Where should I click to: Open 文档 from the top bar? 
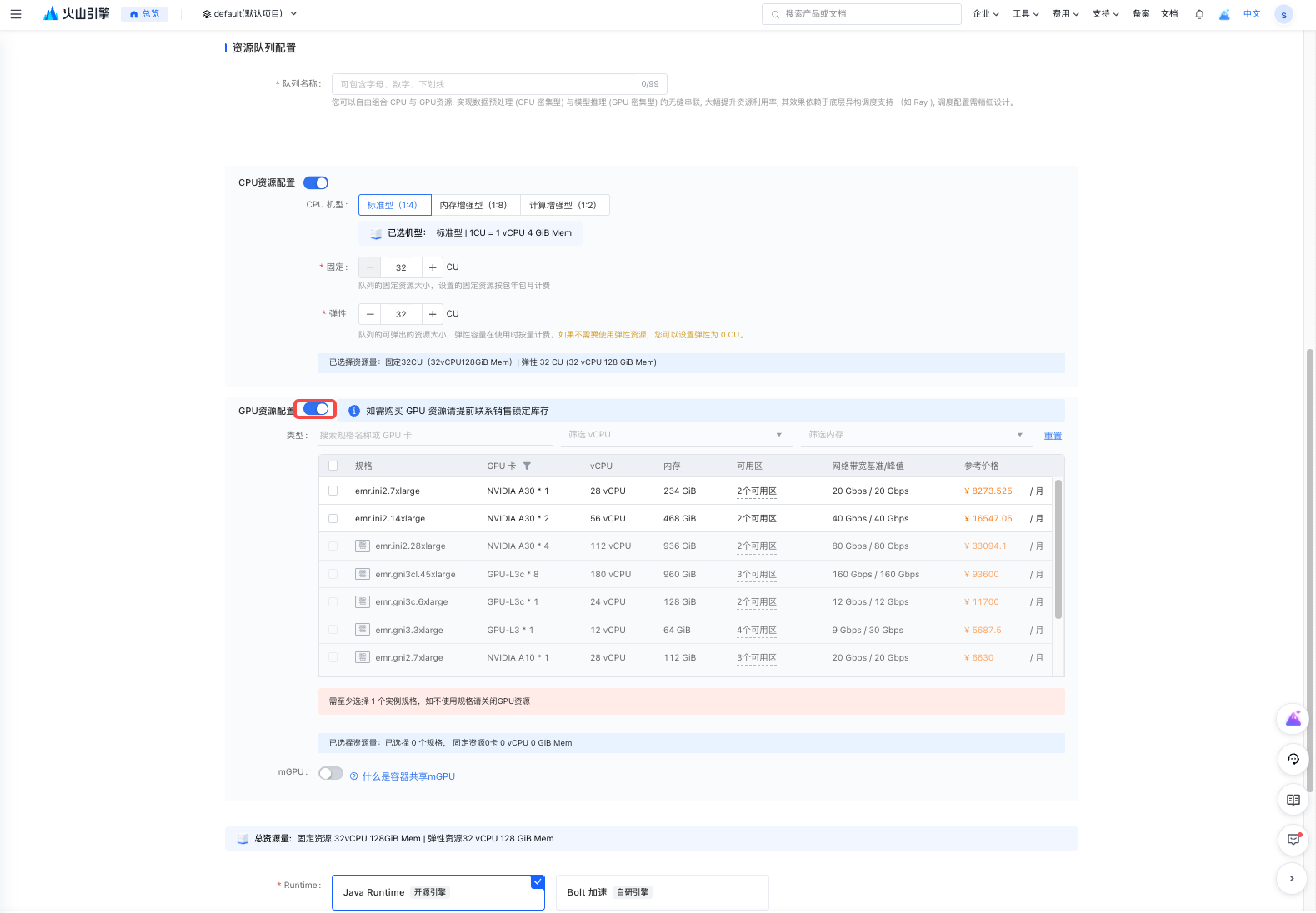1169,14
